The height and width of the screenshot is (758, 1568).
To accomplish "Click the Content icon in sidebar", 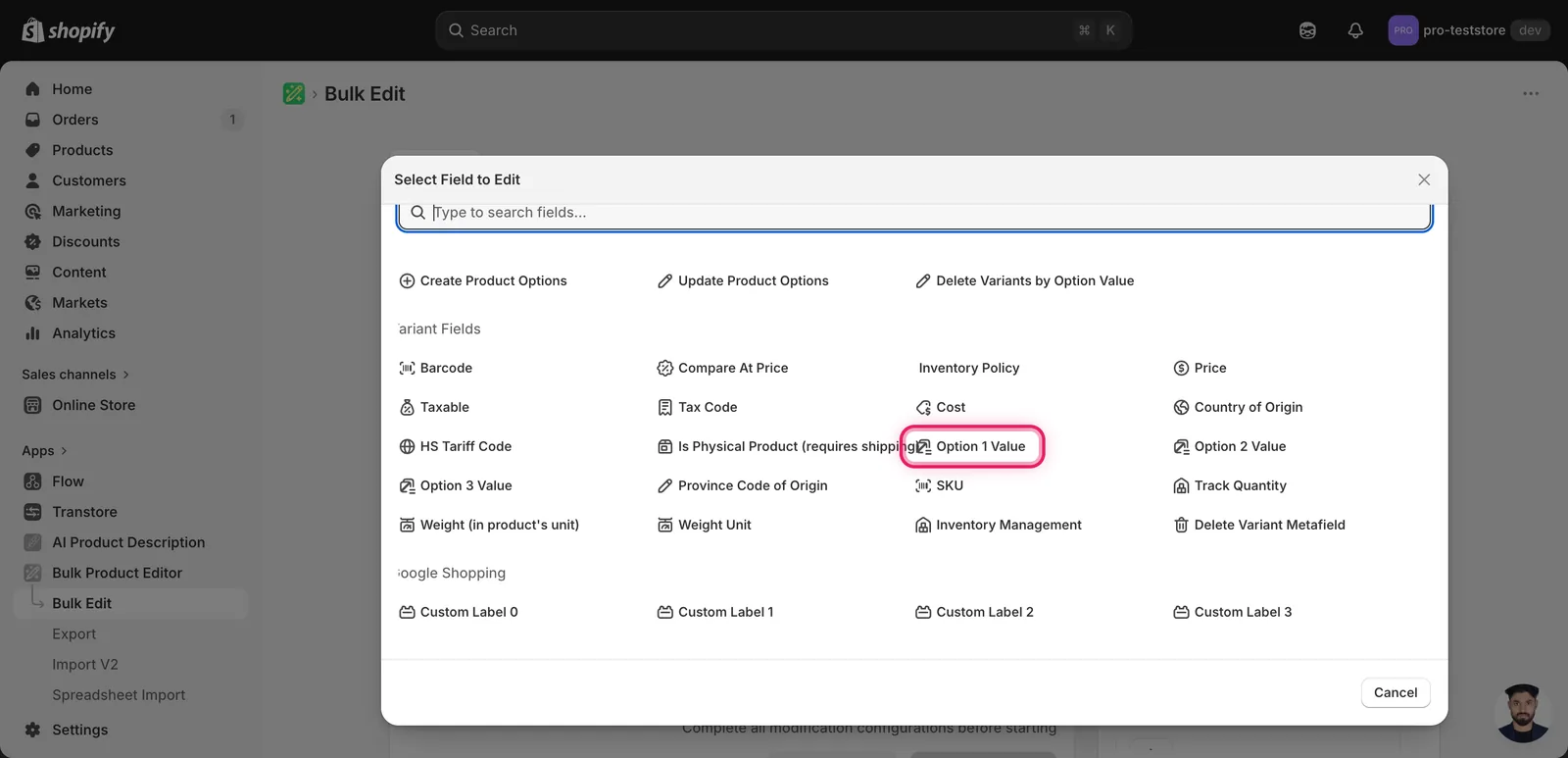I will click(32, 272).
